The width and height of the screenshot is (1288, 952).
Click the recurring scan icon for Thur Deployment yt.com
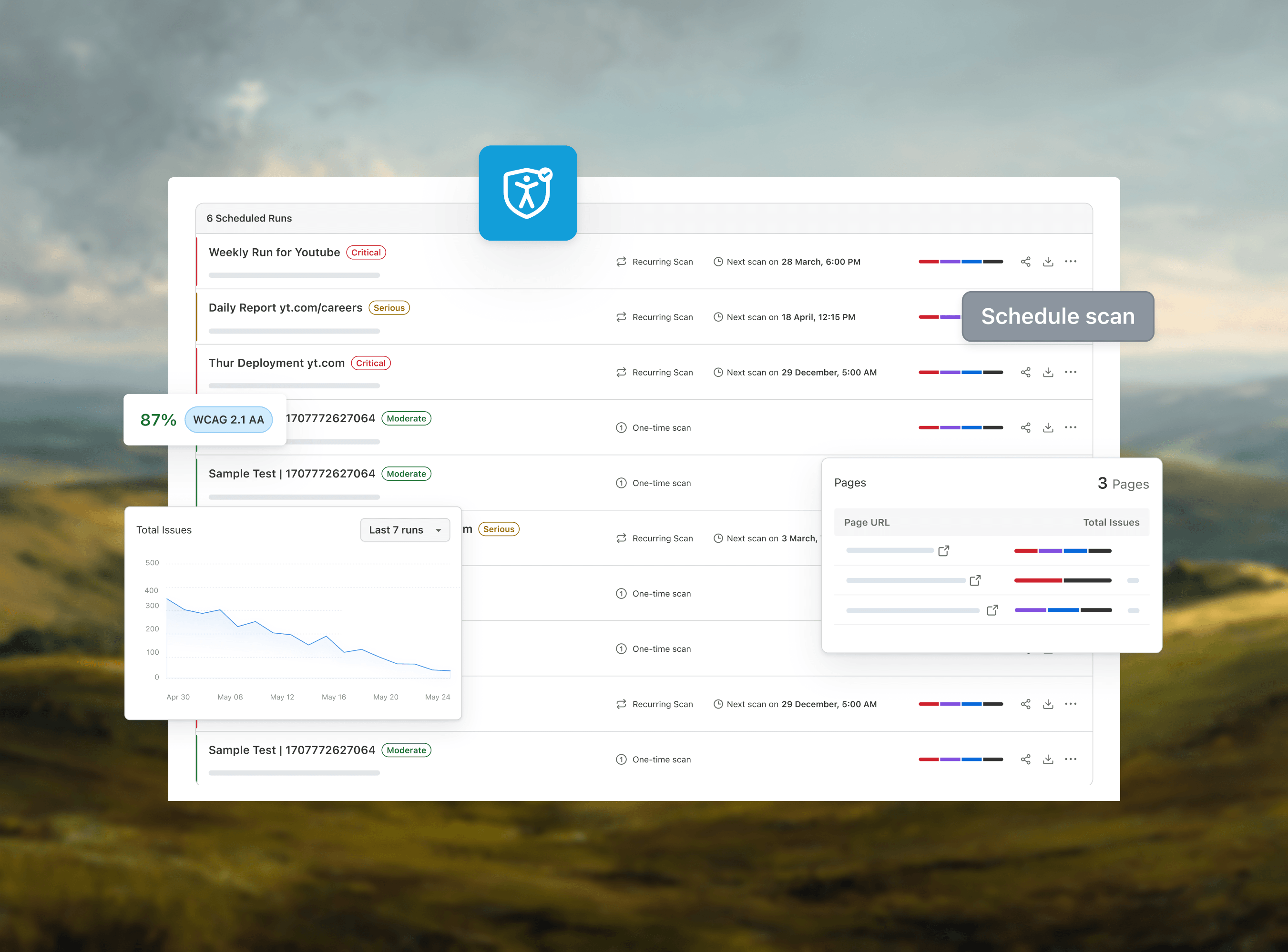621,372
